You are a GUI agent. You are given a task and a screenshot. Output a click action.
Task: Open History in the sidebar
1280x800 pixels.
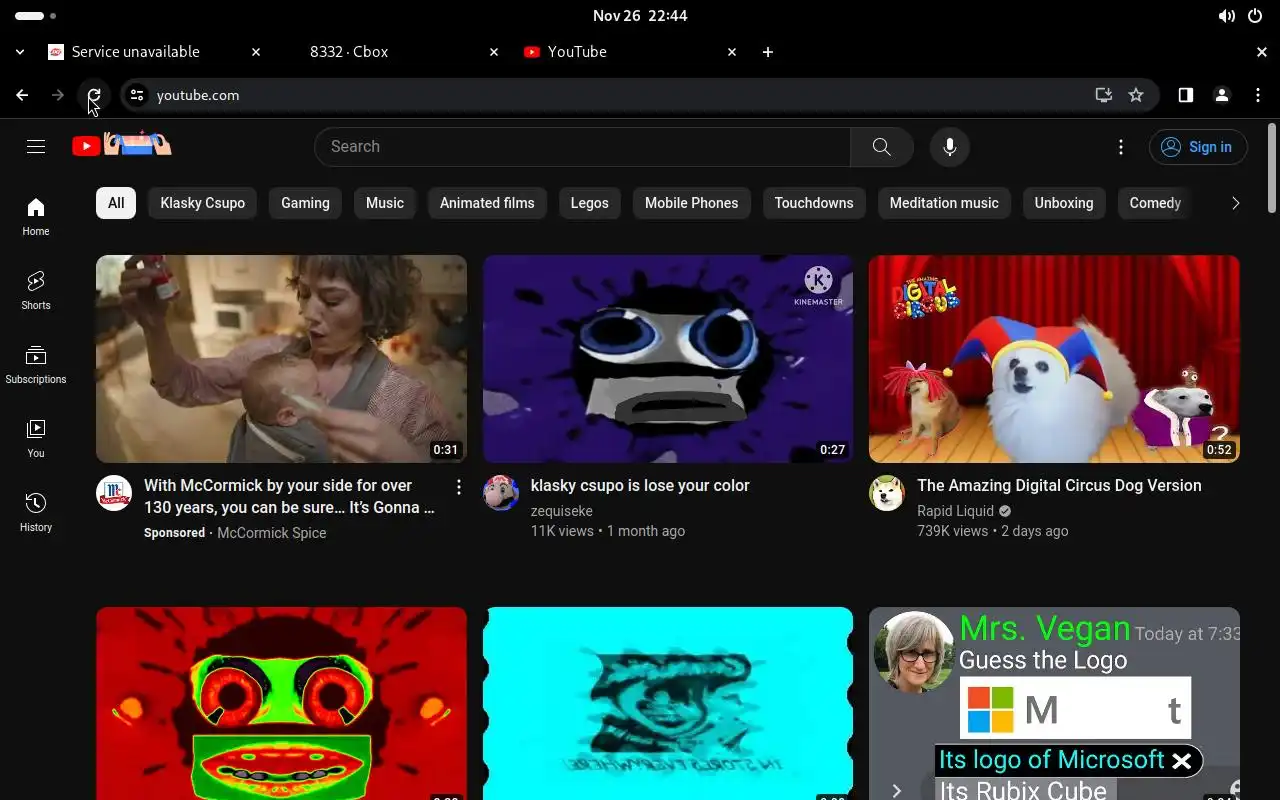click(x=36, y=512)
